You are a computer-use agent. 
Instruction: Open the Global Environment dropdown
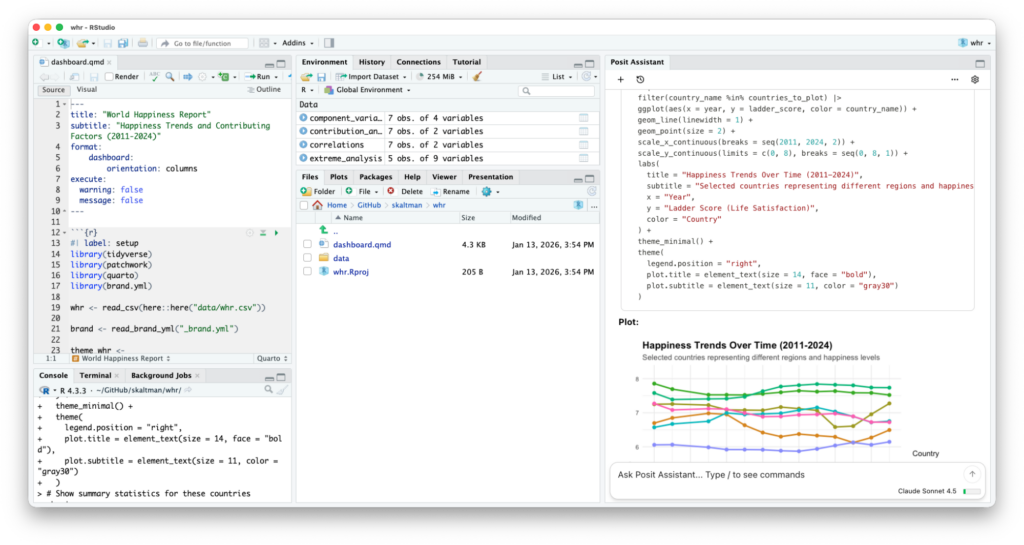pos(368,90)
